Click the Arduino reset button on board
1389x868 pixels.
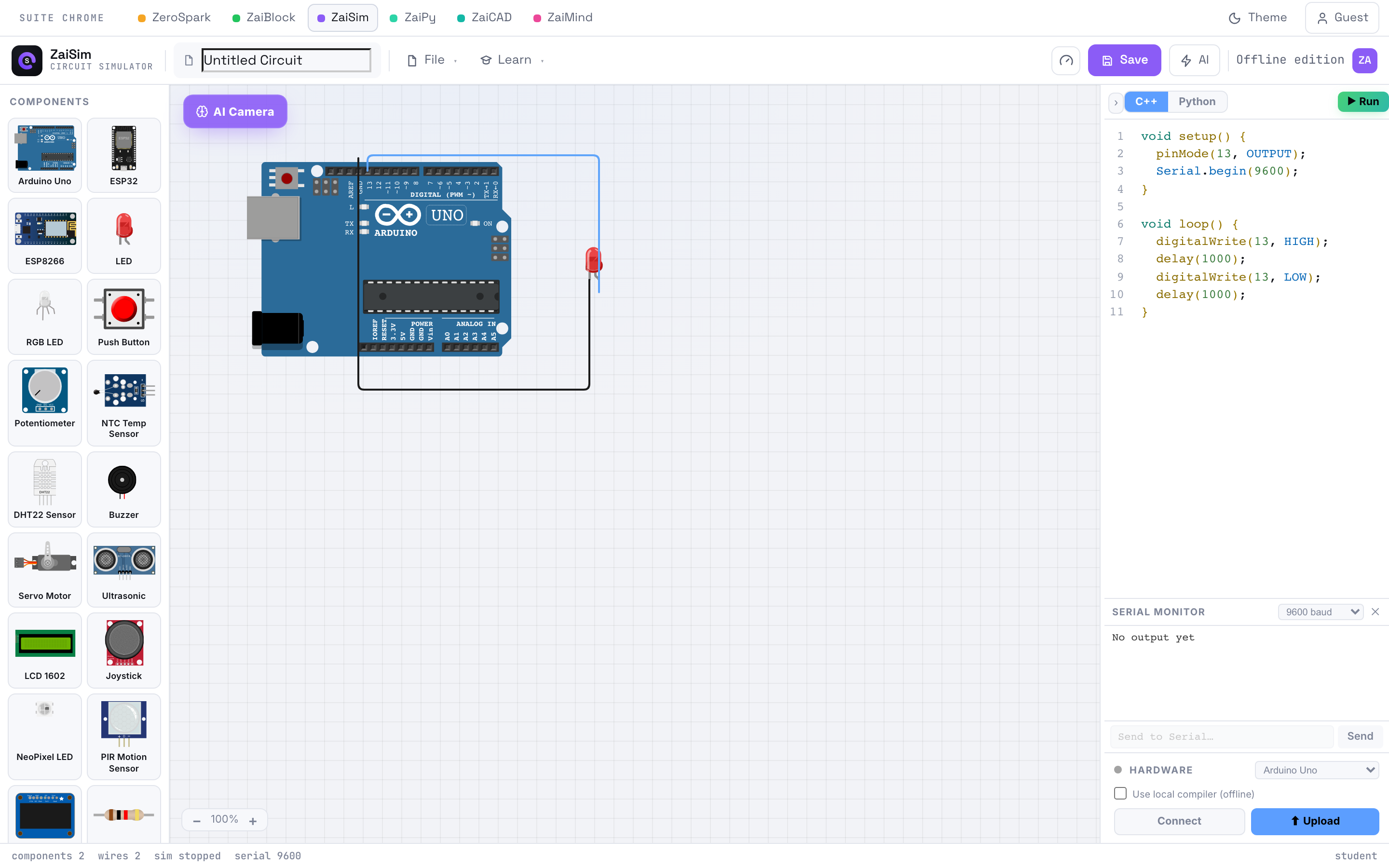[286, 178]
